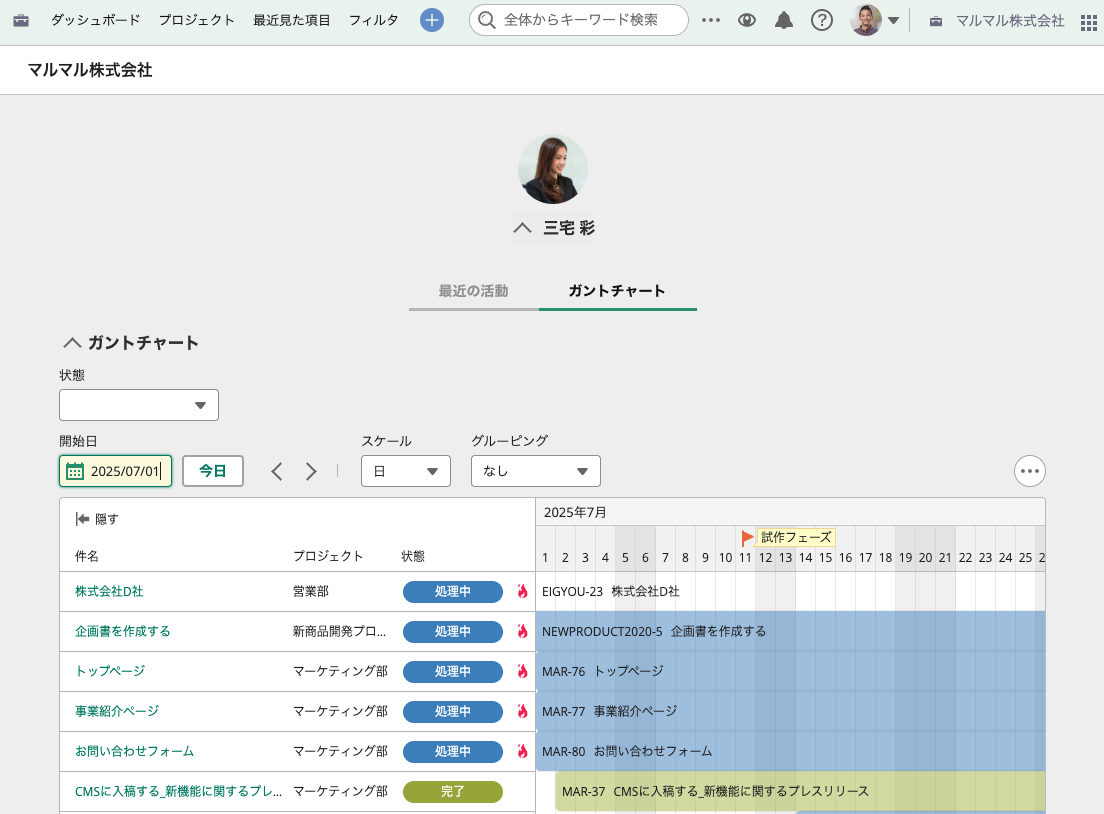1104x814 pixels.
Task: Open the three-dots menu beside search
Action: [711, 20]
